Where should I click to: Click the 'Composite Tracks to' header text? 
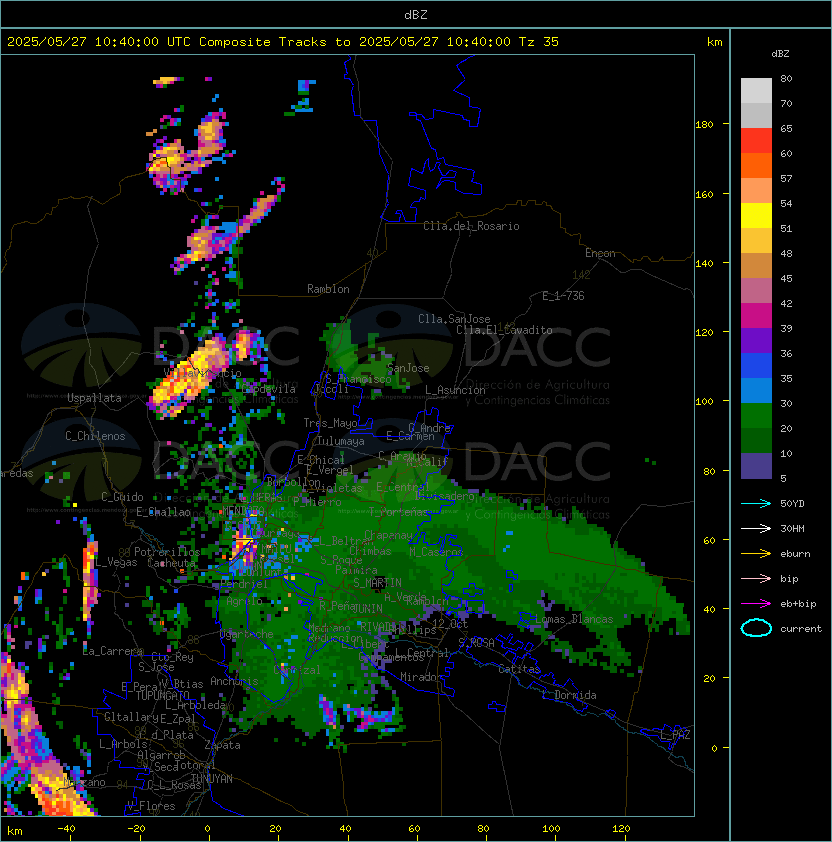[x=274, y=42]
